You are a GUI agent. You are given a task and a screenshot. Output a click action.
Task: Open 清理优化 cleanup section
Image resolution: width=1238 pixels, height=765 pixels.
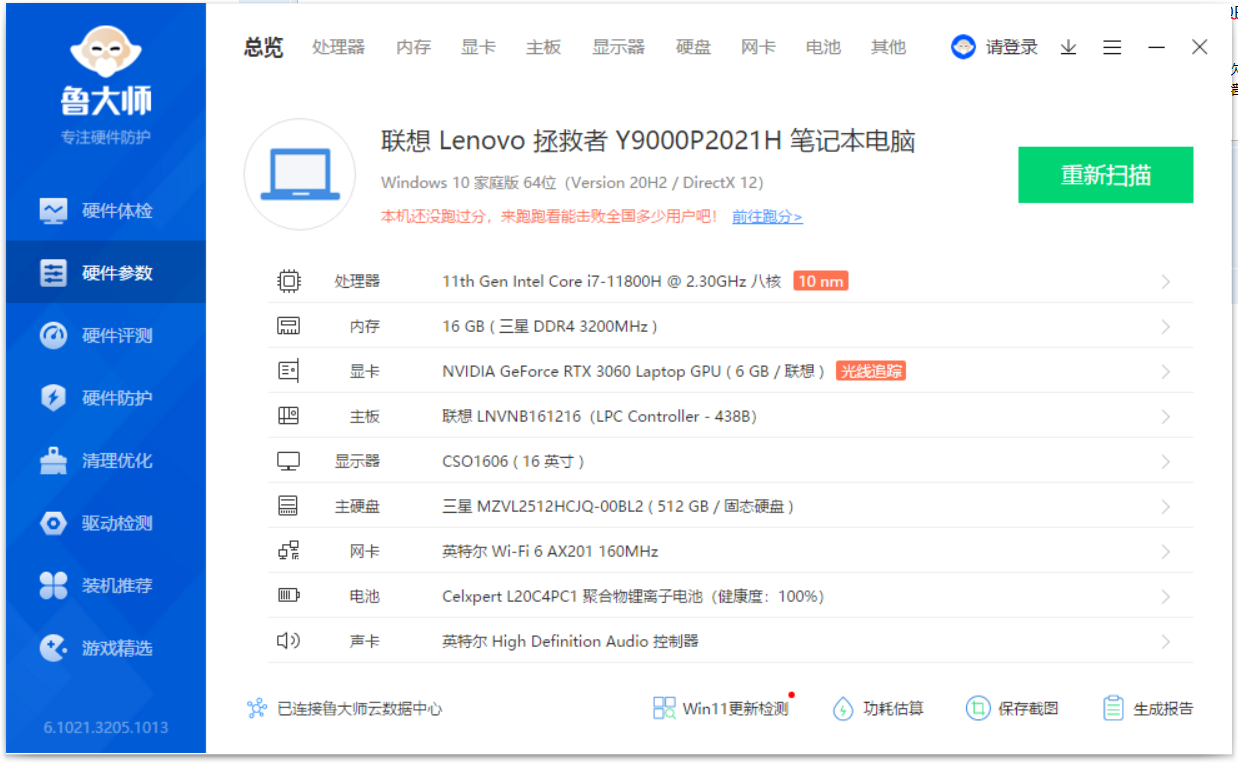pyautogui.click(x=106, y=461)
